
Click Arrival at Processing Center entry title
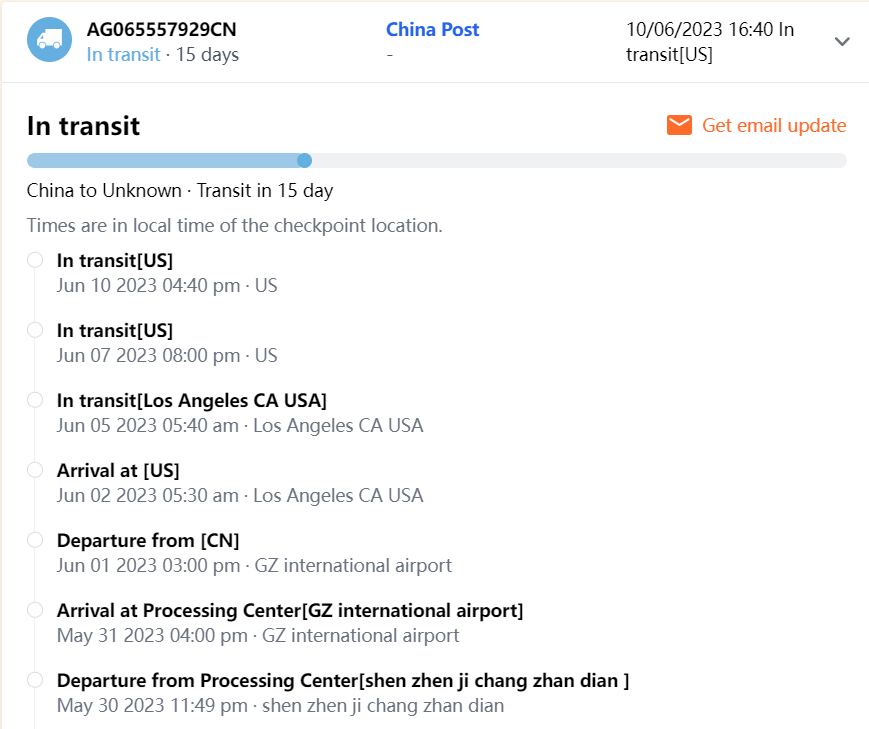tap(290, 610)
